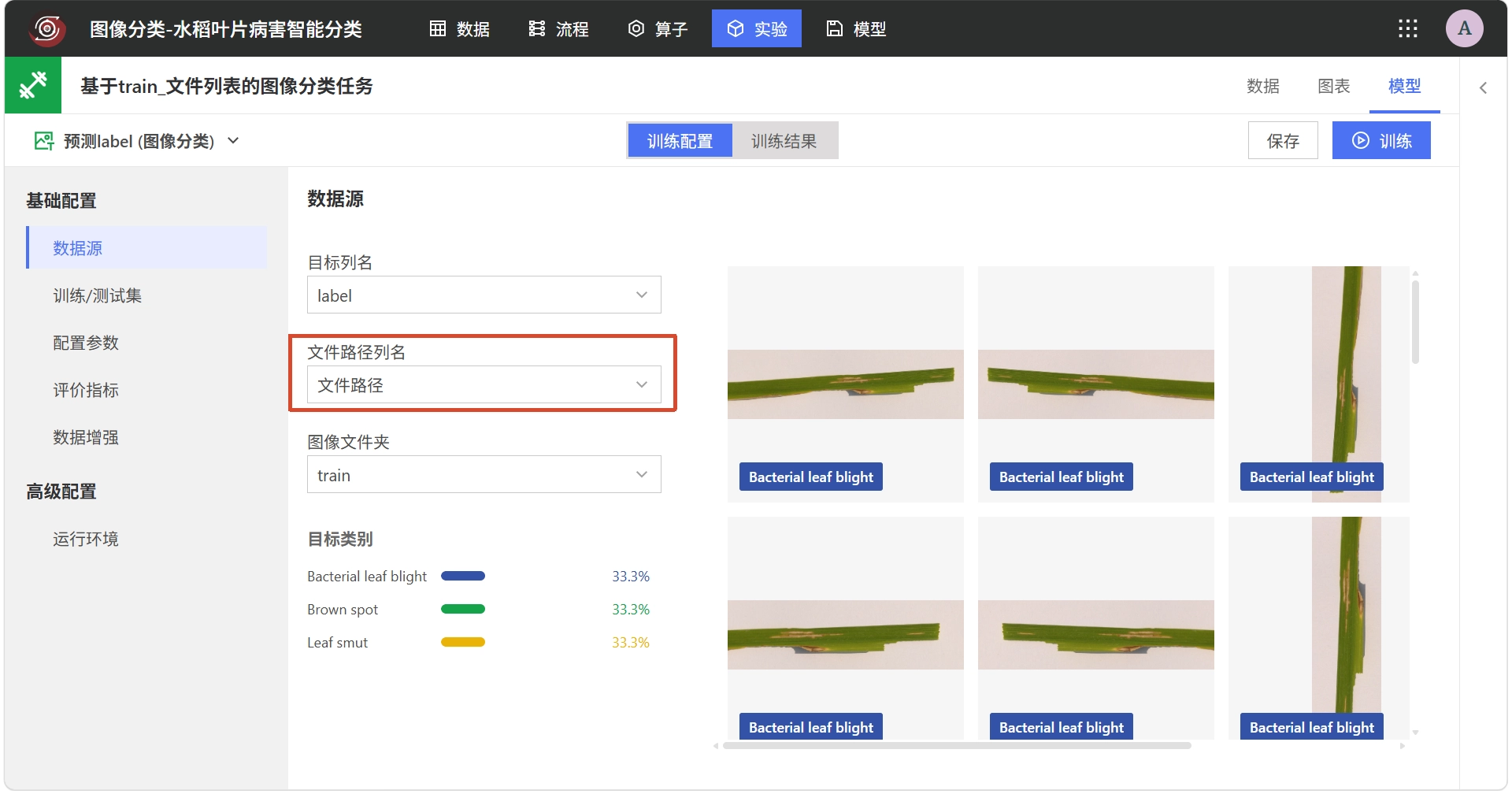Click the image classification icon beside 预测label
Screen dimensions: 1512x794
(44, 141)
